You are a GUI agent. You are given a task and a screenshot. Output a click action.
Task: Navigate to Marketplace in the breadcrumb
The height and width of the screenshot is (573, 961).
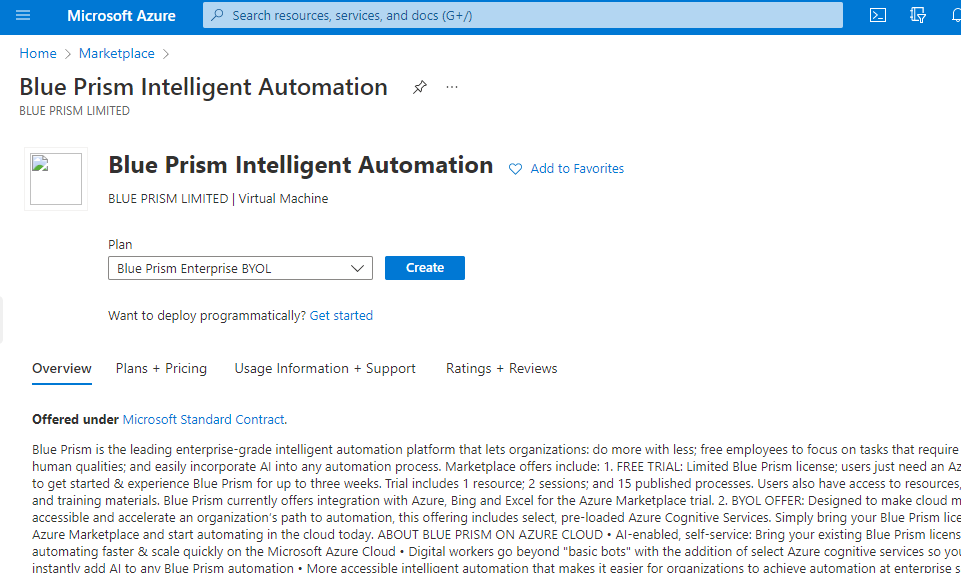[x=117, y=54]
